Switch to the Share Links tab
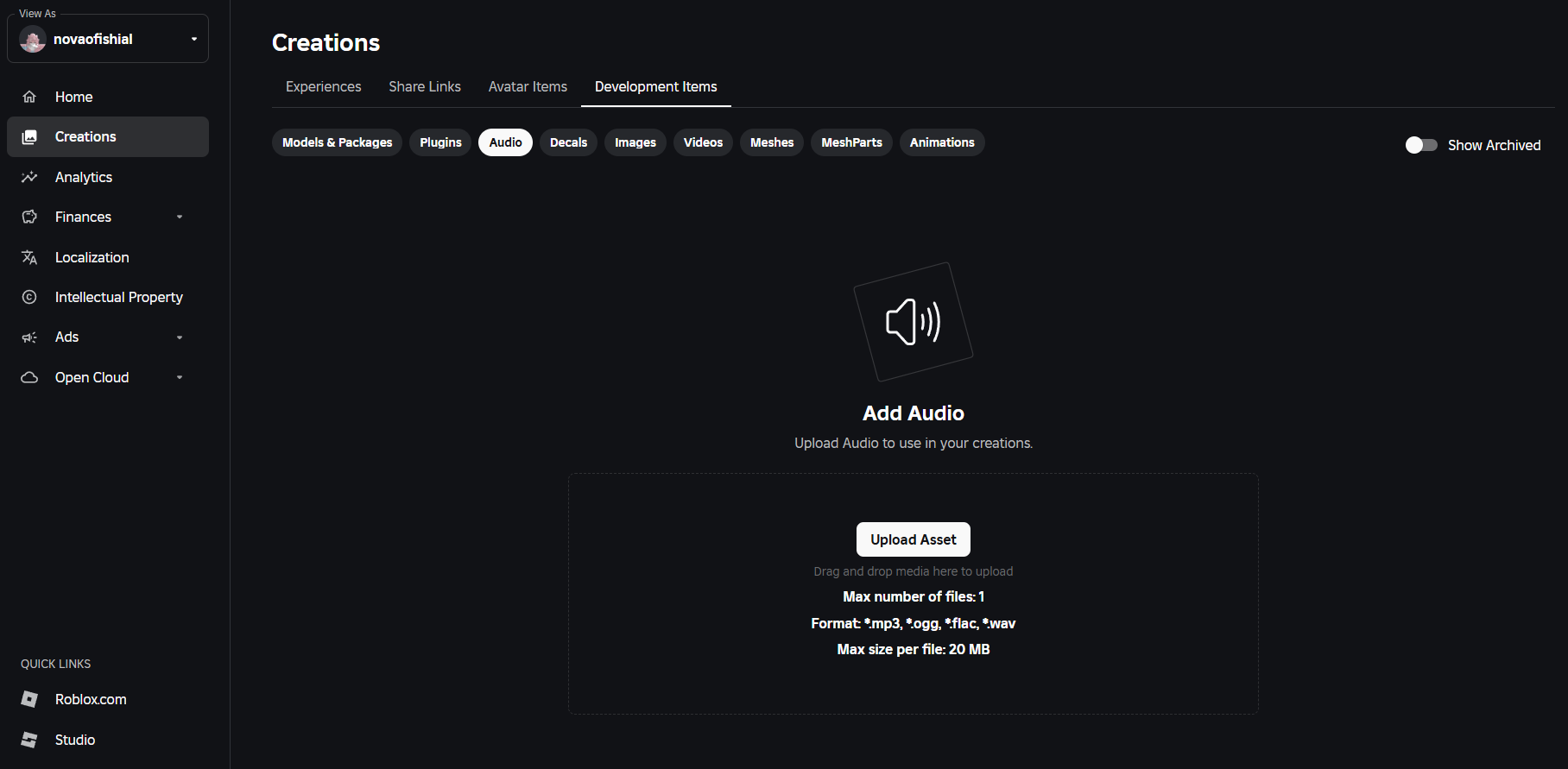The width and height of the screenshot is (1568, 769). click(x=425, y=86)
